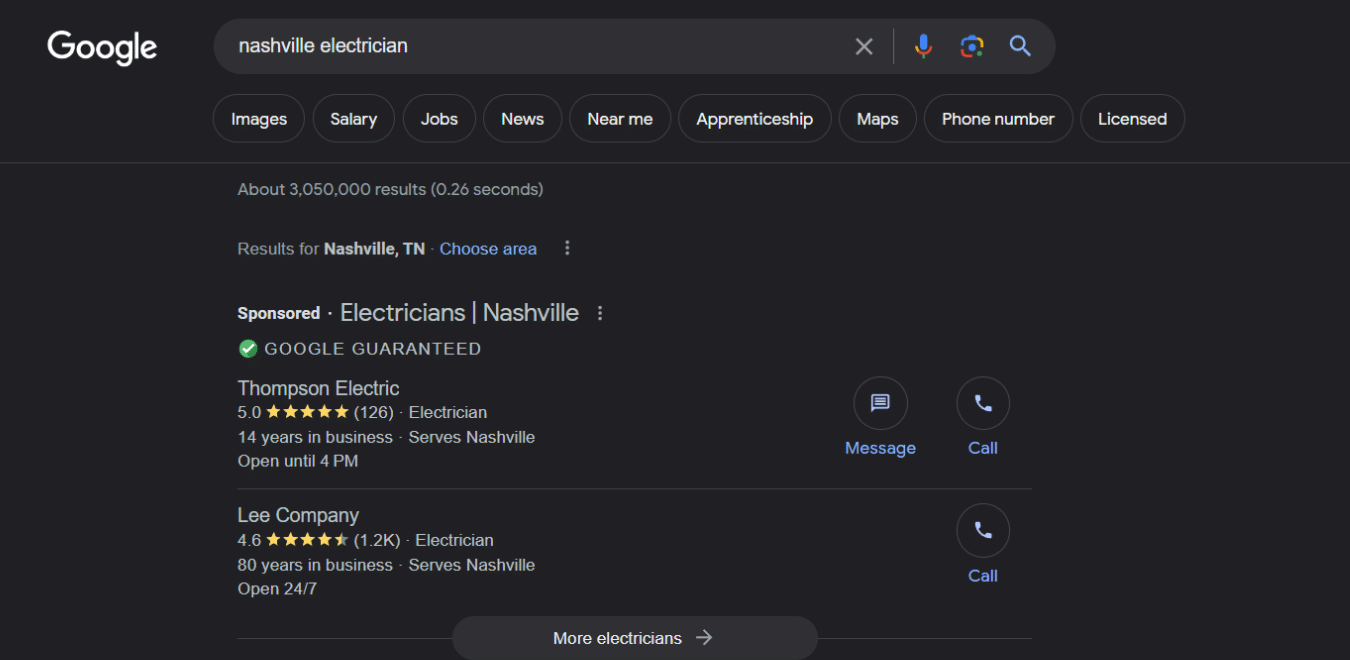Screen dimensions: 1350x660
Task: Click '80 years in business' text
Action: pyautogui.click(x=315, y=565)
